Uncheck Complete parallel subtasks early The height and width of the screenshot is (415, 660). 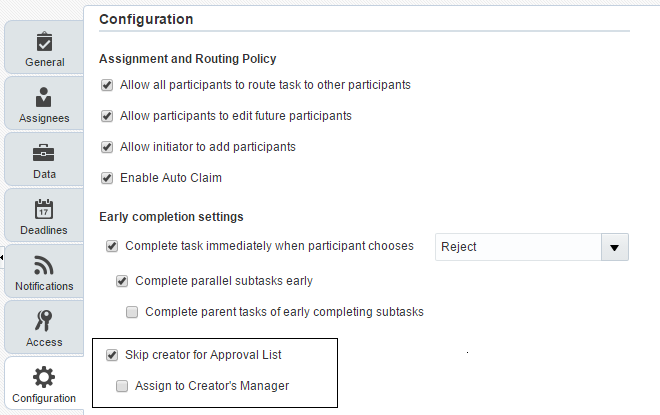click(122, 281)
